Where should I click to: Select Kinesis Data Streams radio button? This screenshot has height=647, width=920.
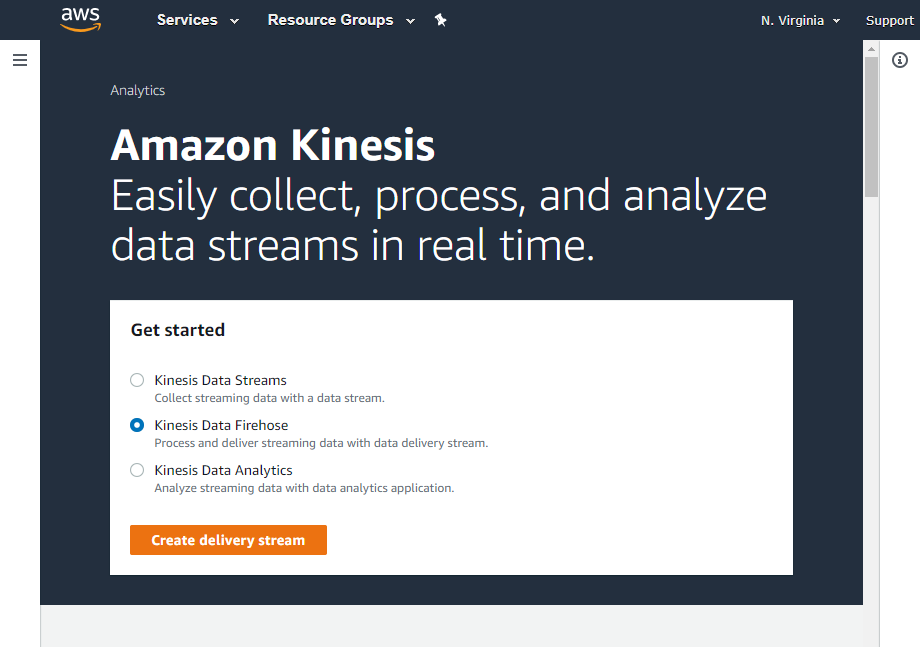pyautogui.click(x=137, y=380)
